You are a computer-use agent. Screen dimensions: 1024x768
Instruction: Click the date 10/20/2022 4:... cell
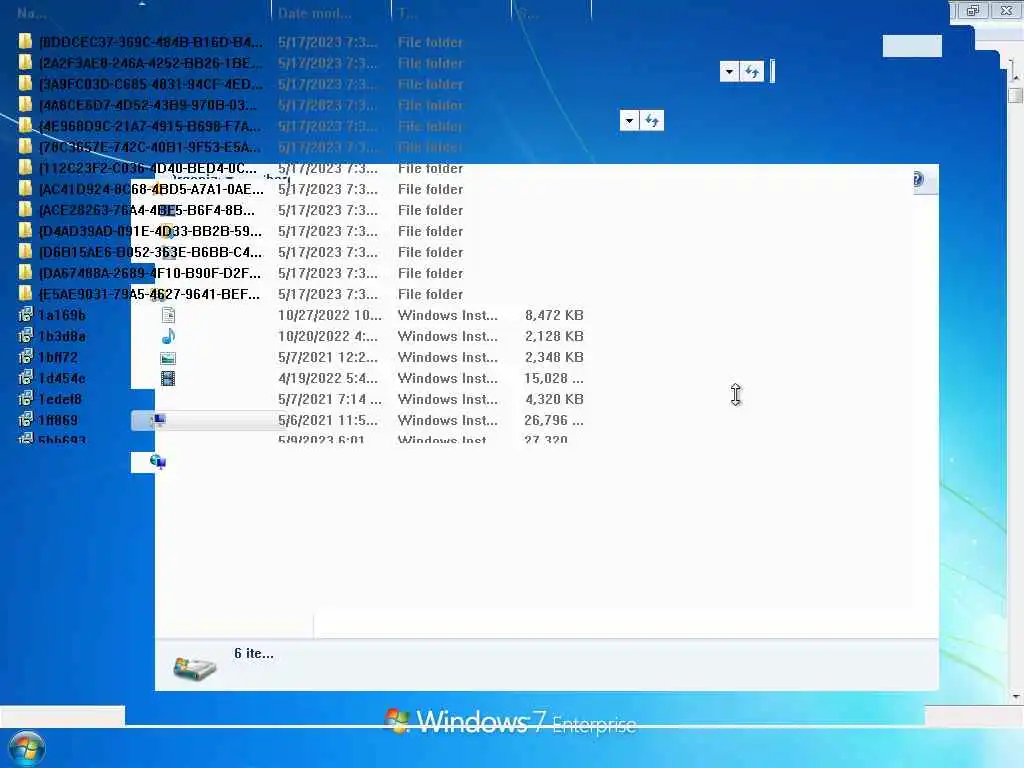328,336
